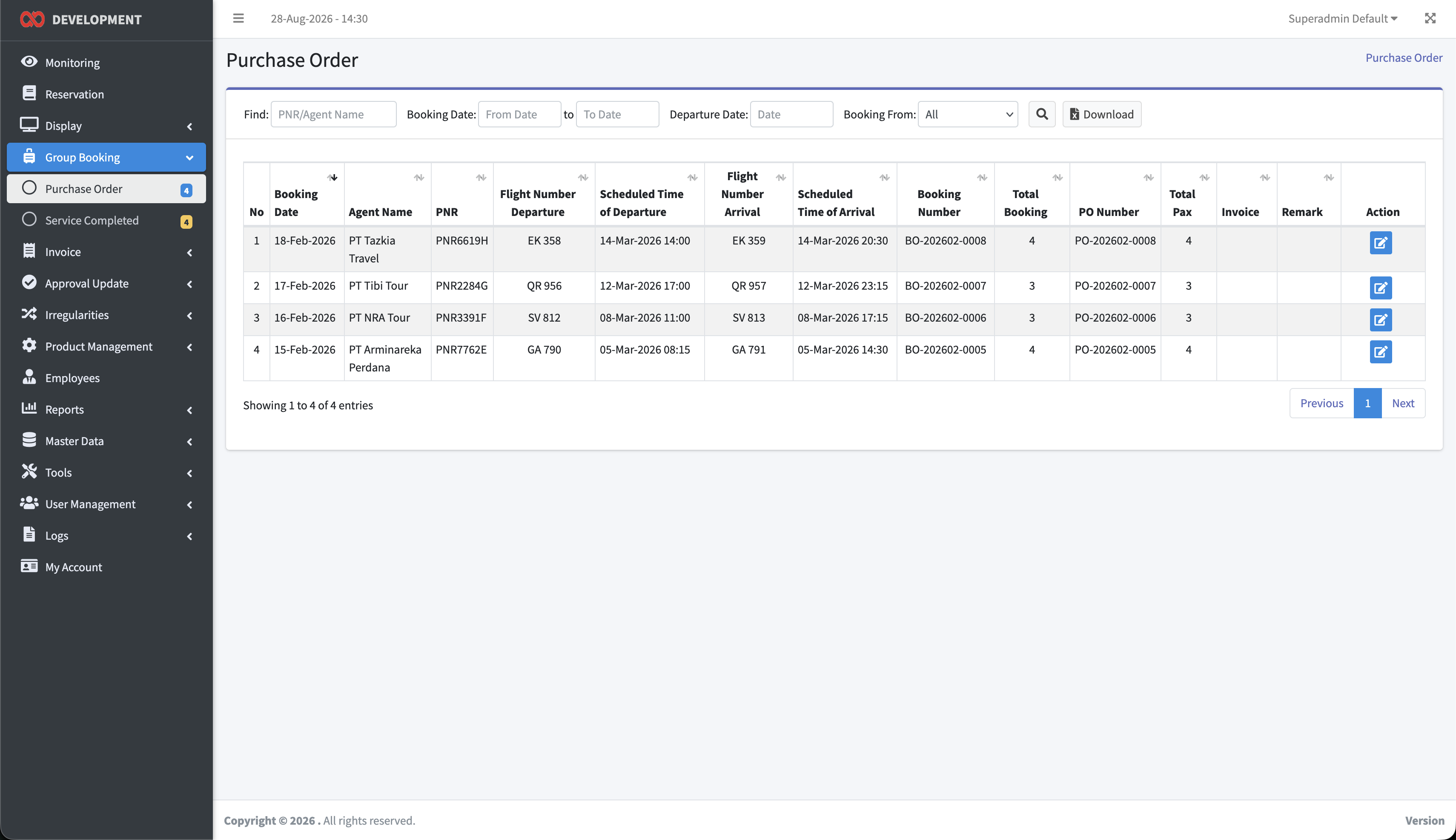Sort table by Agent Name column

pos(387,194)
